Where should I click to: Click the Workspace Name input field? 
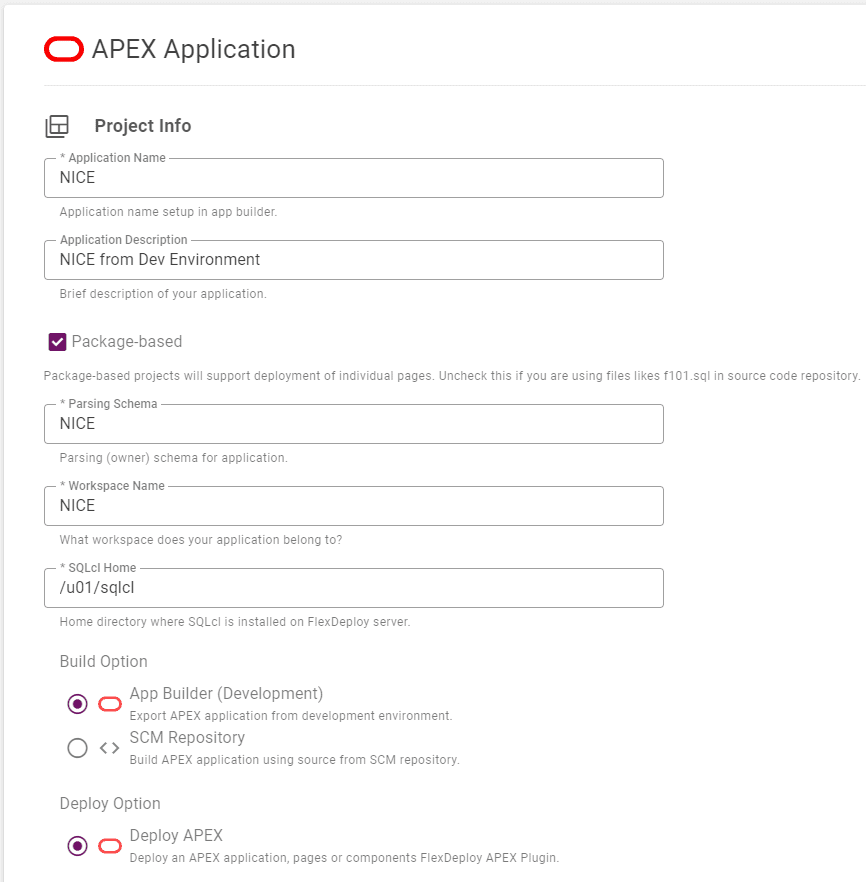[x=354, y=506]
